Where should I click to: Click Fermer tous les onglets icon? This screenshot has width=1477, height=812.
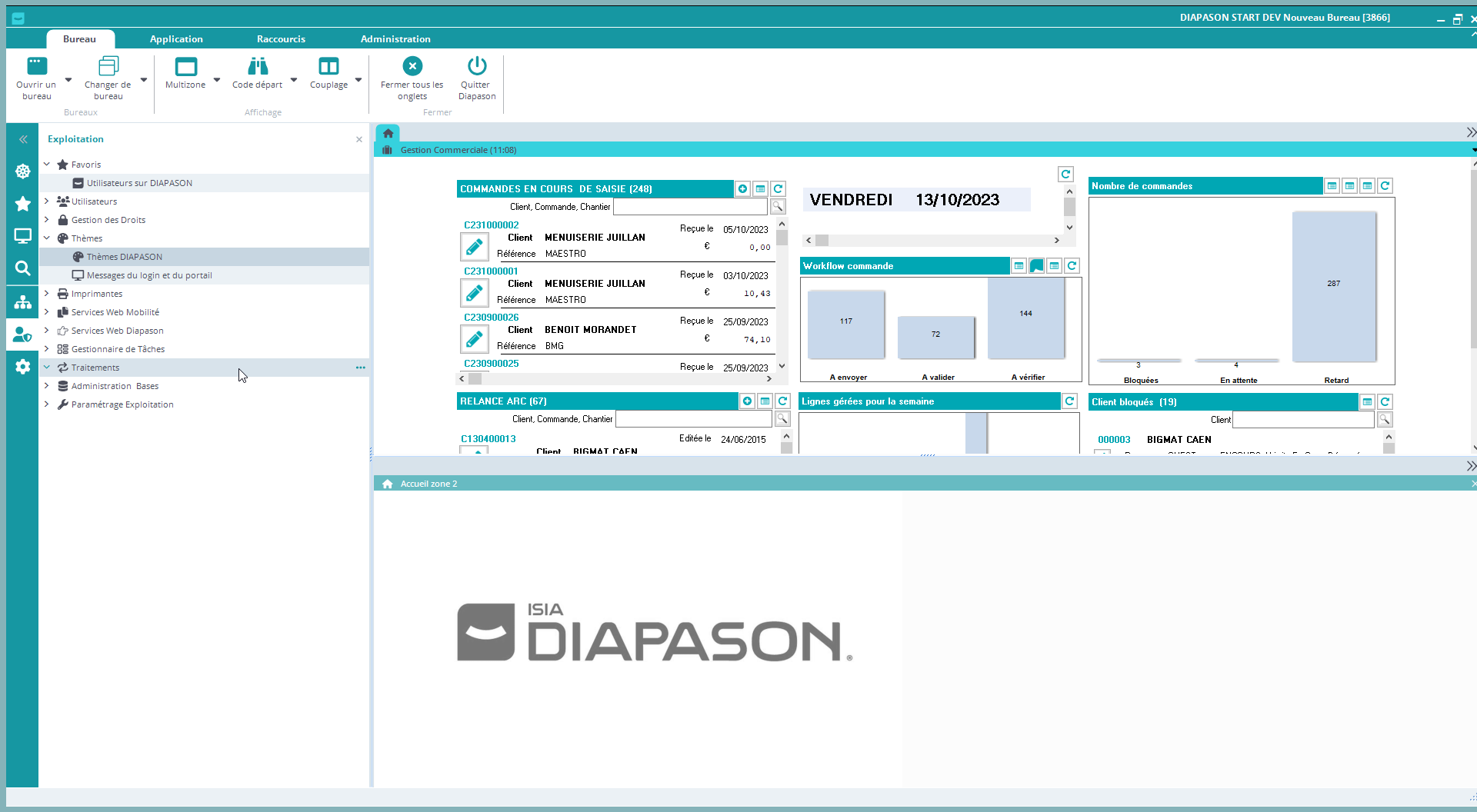(x=412, y=67)
